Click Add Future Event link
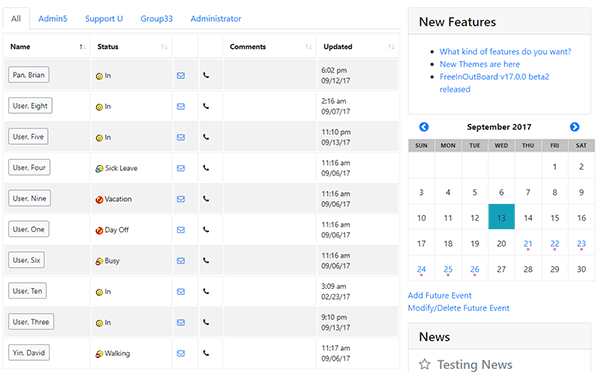 coord(440,295)
